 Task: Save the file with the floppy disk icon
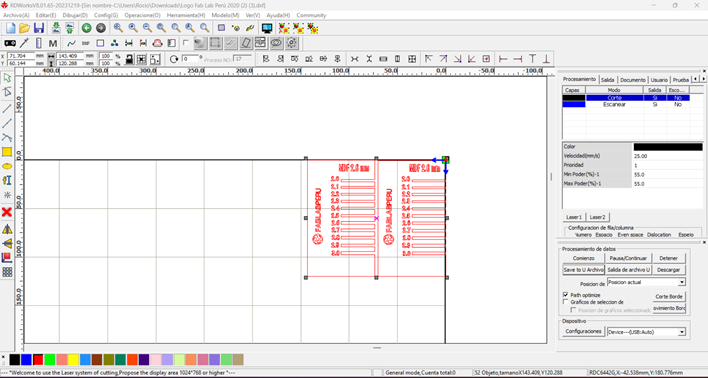39,28
